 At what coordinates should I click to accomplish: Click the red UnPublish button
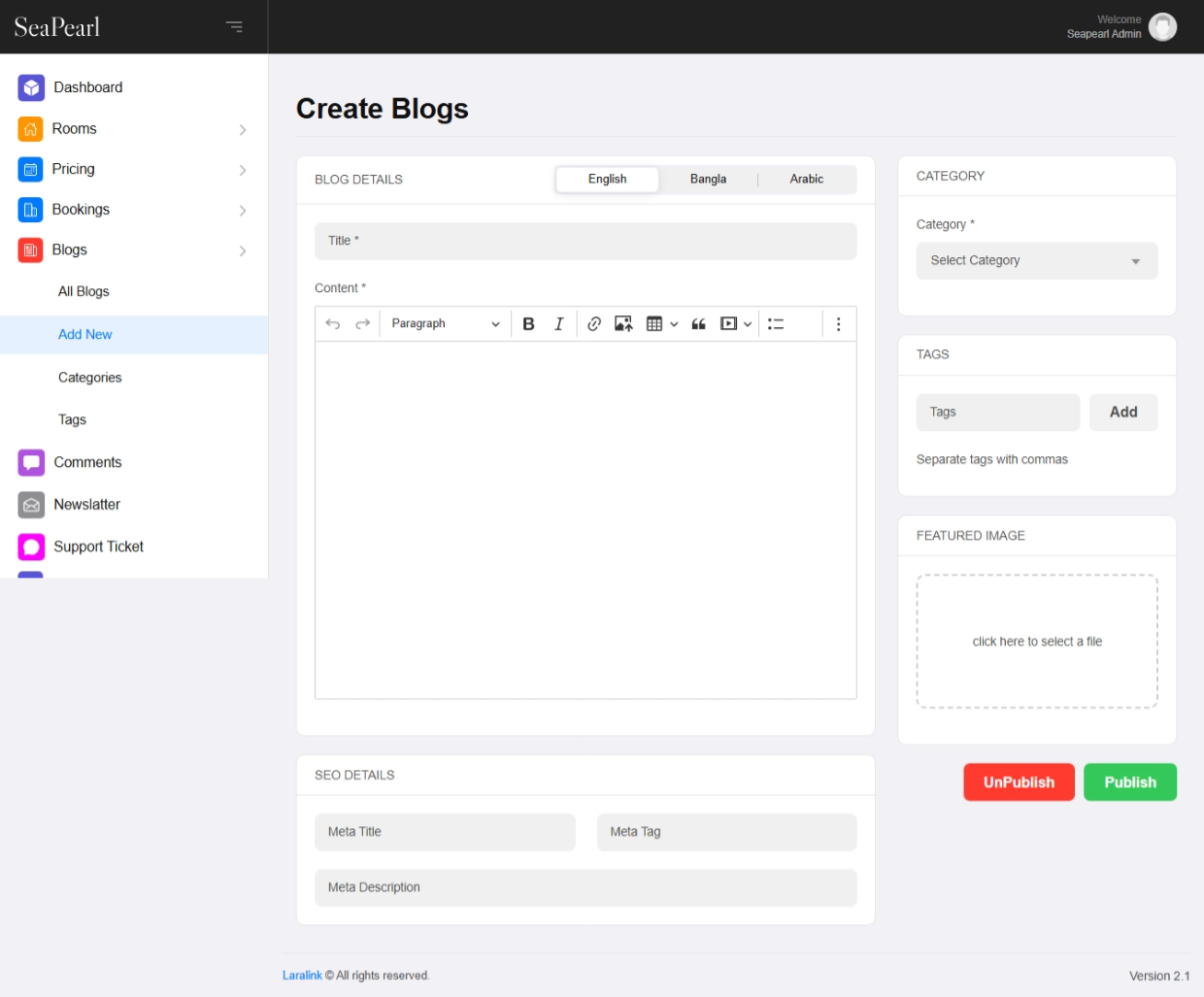(1019, 782)
